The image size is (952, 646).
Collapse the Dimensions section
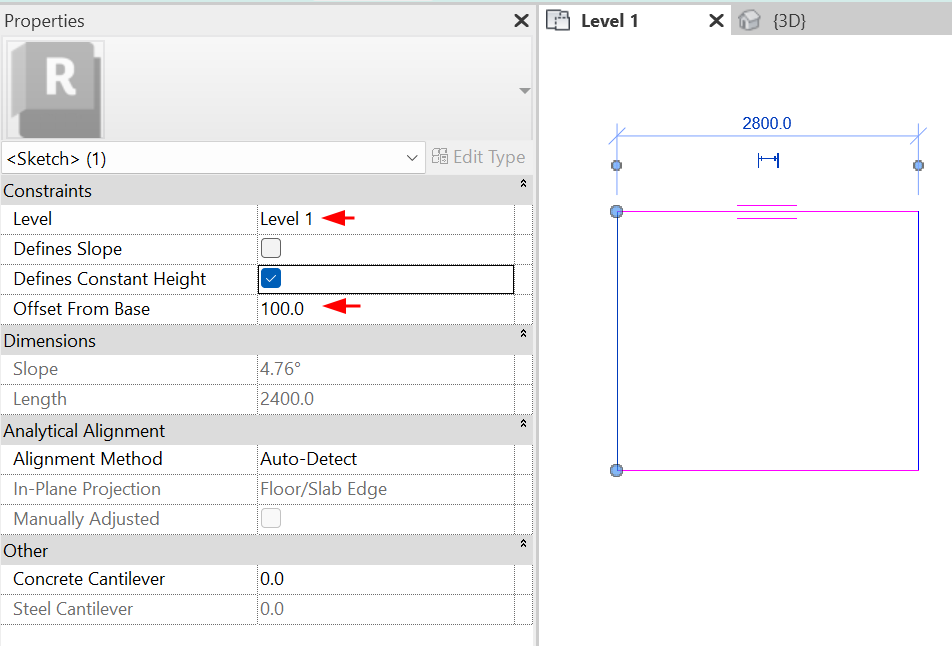tap(523, 333)
